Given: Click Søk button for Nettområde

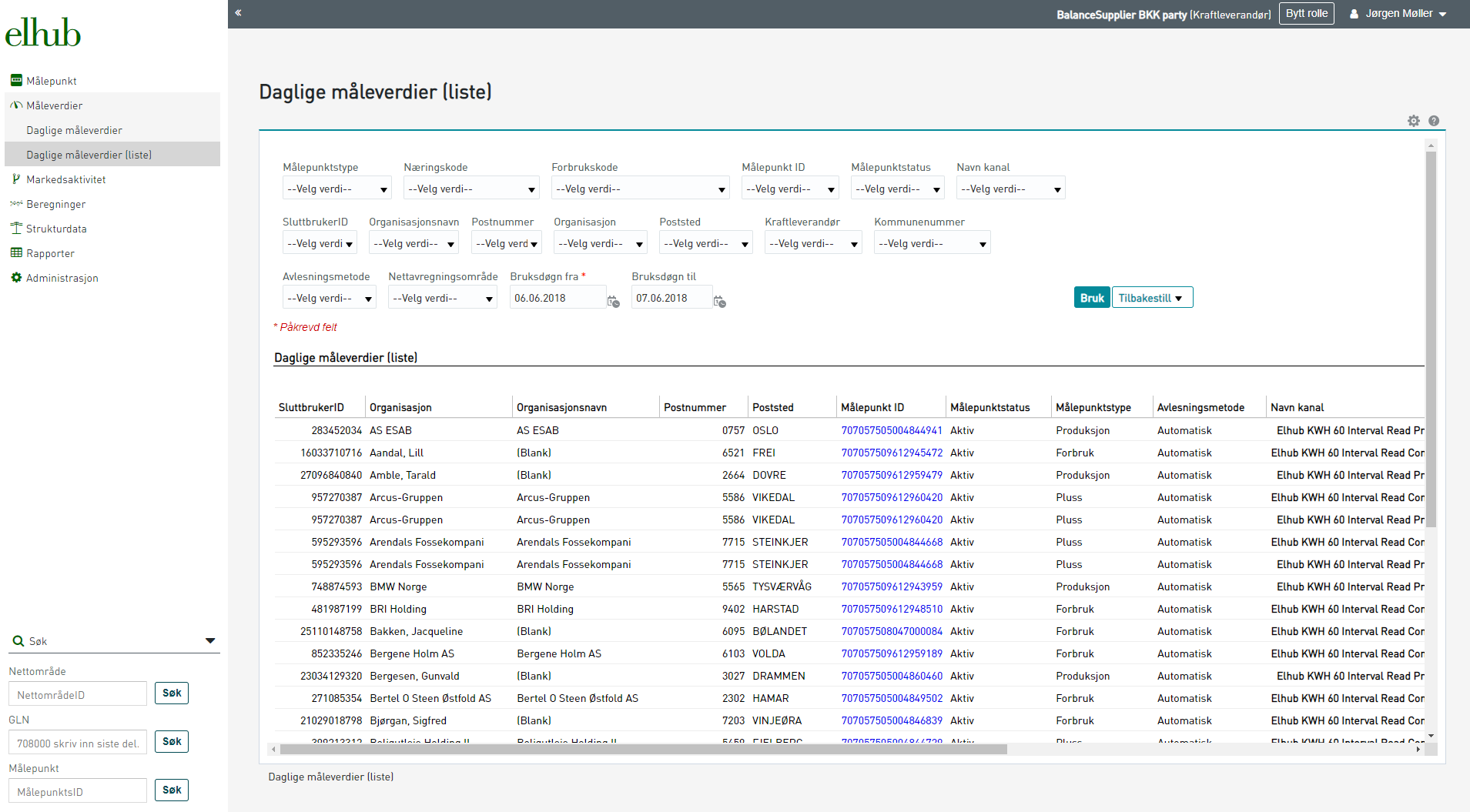Looking at the screenshot, I should 172,693.
